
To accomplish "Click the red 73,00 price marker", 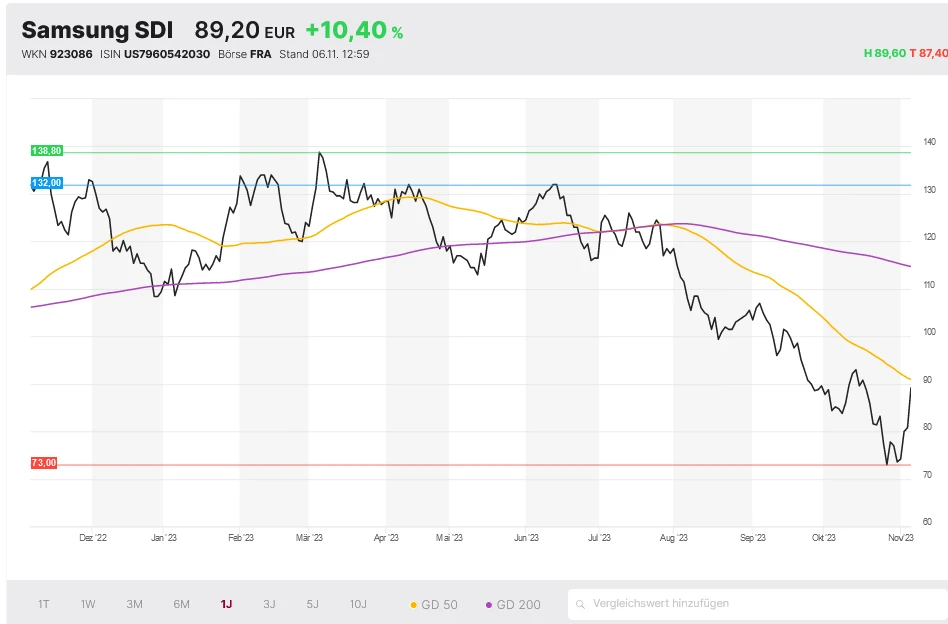I will point(44,463).
